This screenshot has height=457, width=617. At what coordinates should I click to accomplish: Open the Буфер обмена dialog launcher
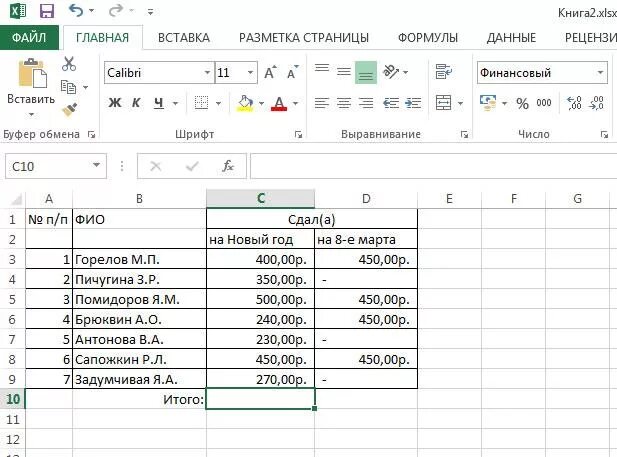pos(91,135)
